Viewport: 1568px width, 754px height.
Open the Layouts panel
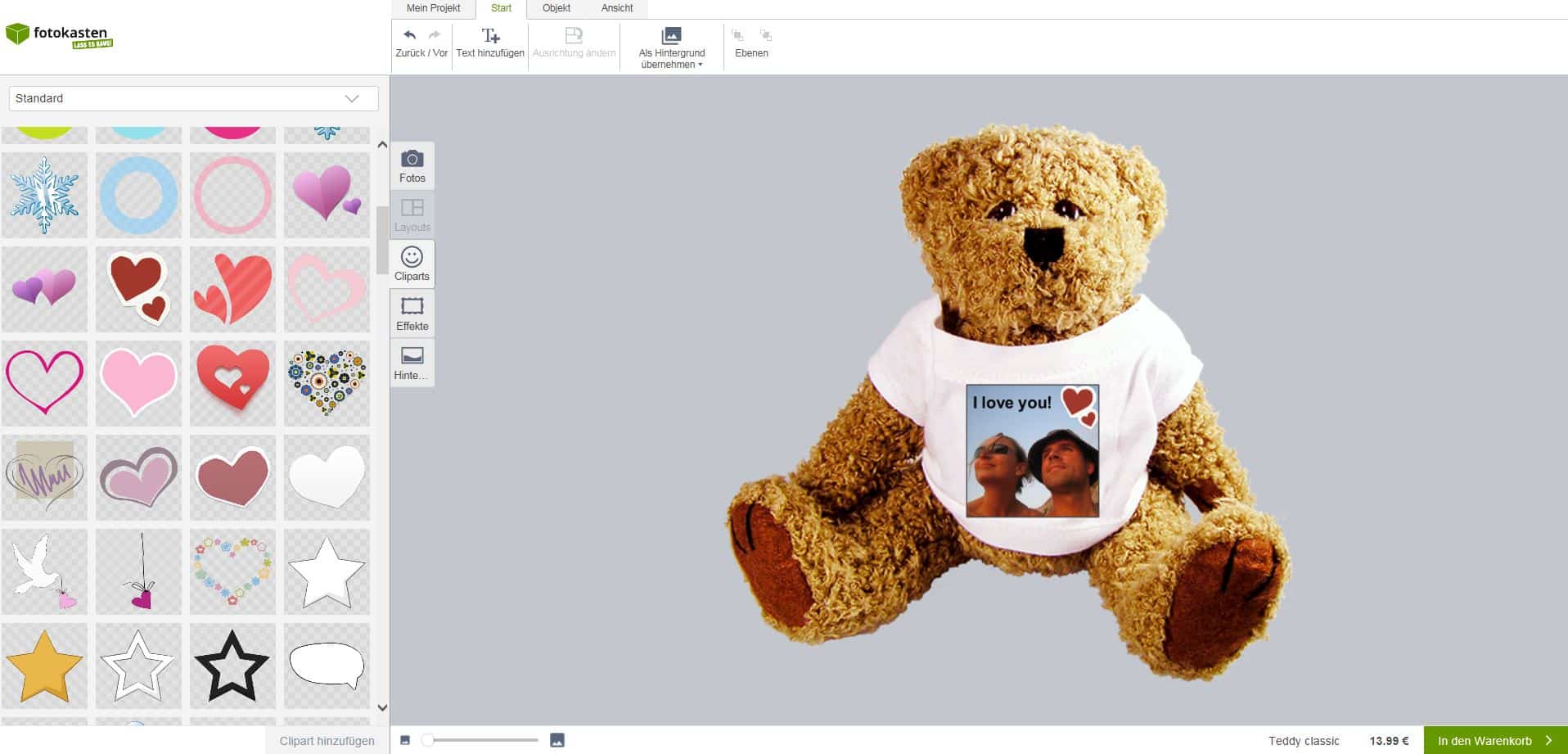tap(412, 215)
